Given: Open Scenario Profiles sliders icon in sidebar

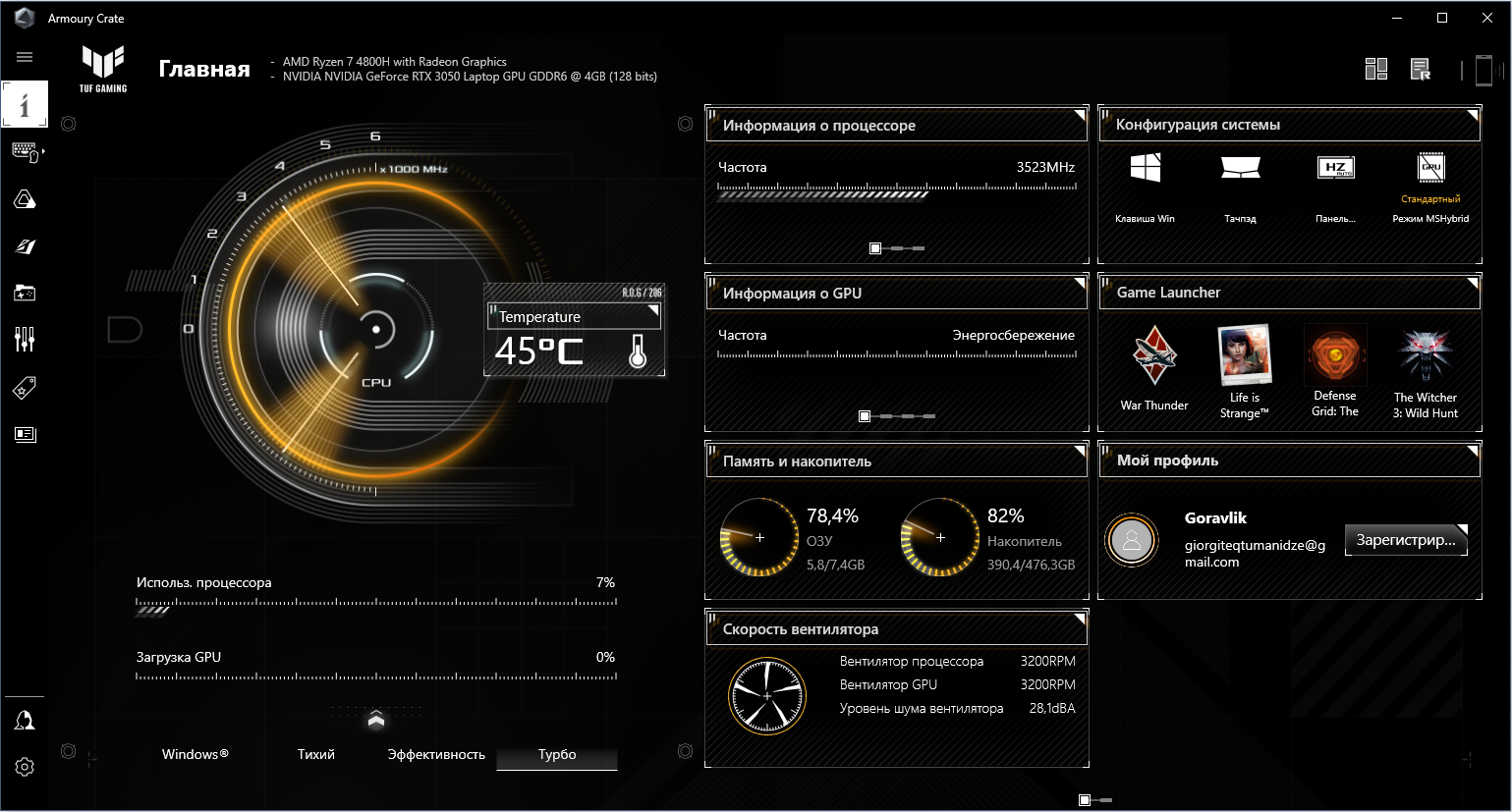Looking at the screenshot, I should (25, 340).
